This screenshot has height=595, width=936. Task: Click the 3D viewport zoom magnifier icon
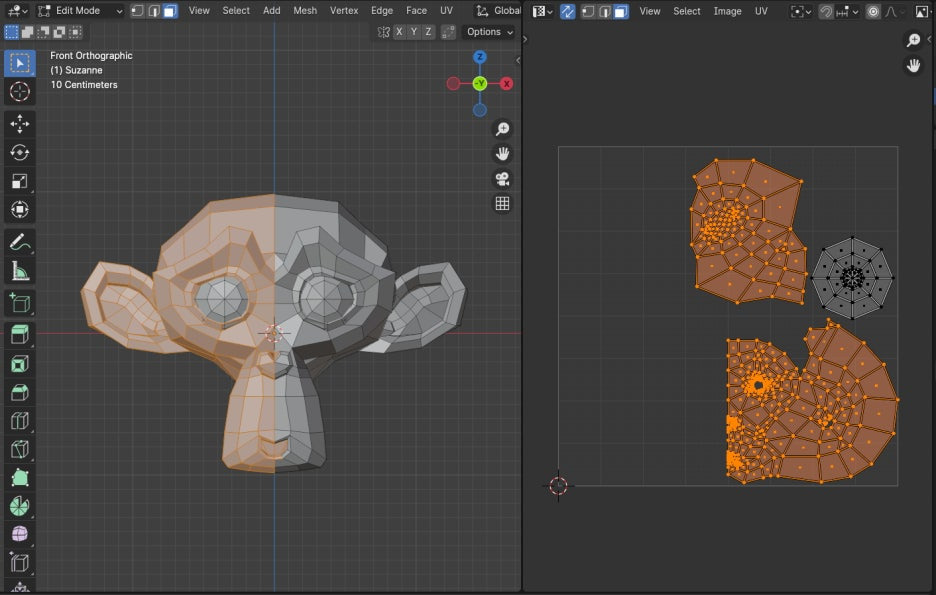[x=503, y=129]
